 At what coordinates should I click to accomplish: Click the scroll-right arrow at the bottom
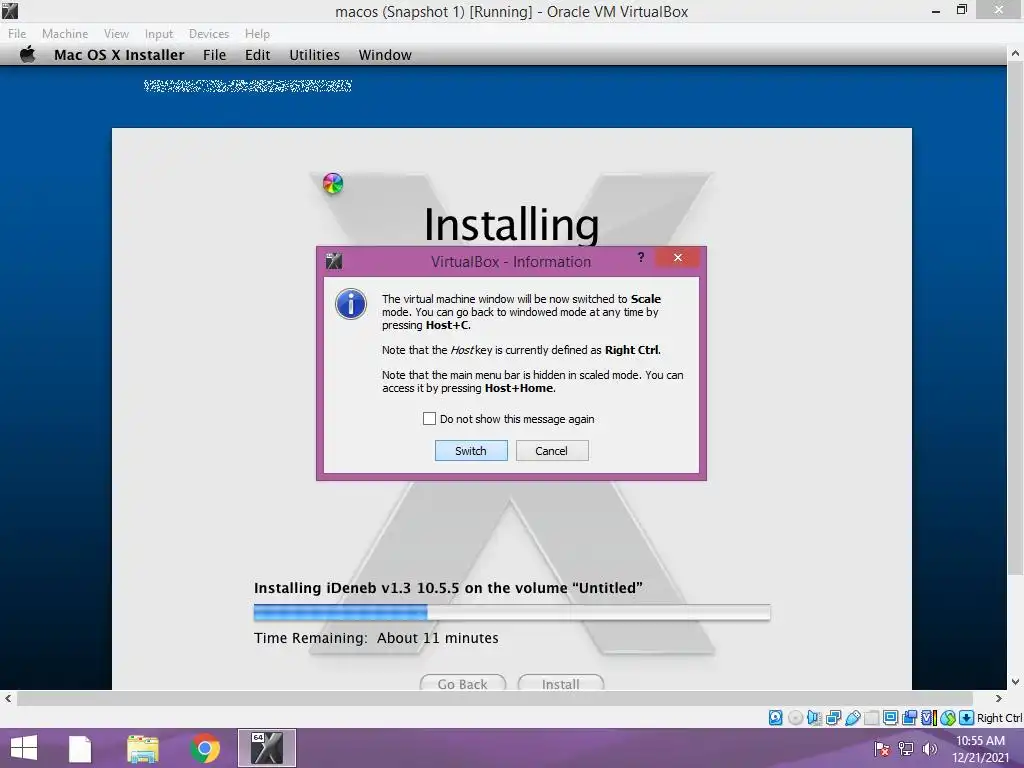coord(998,699)
